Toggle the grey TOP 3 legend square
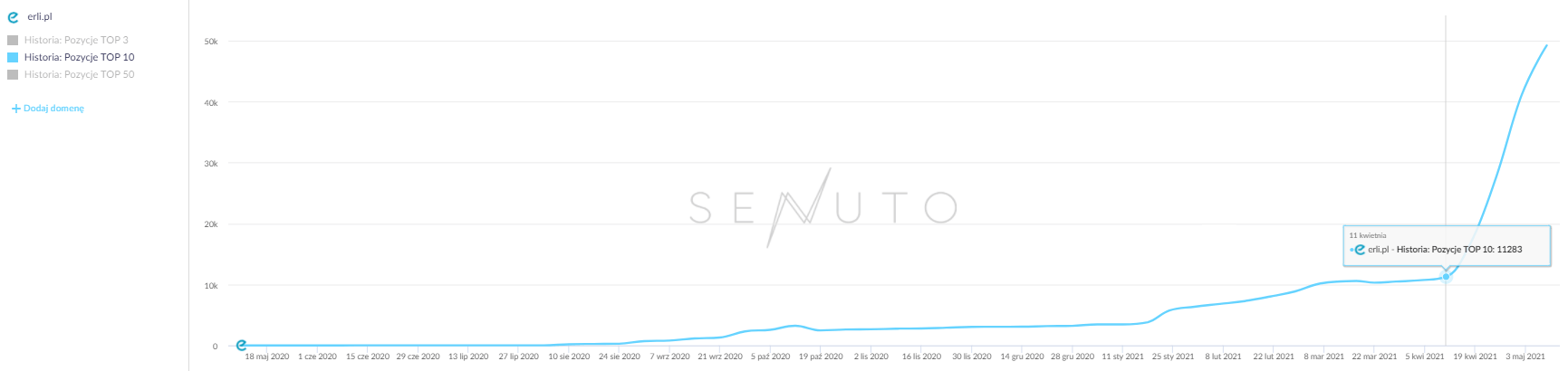 pyautogui.click(x=13, y=40)
